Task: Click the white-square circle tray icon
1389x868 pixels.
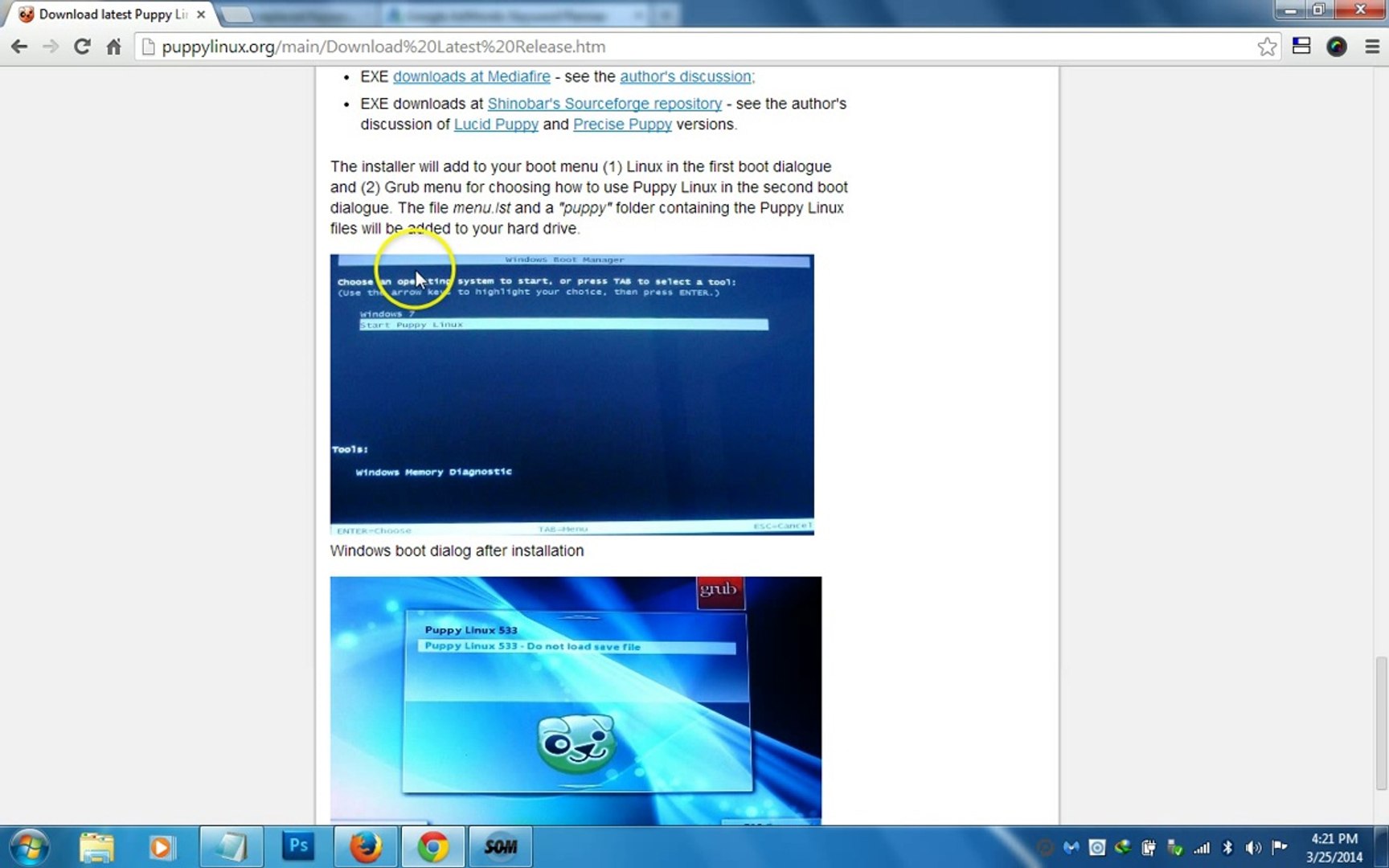Action: 1096,847
